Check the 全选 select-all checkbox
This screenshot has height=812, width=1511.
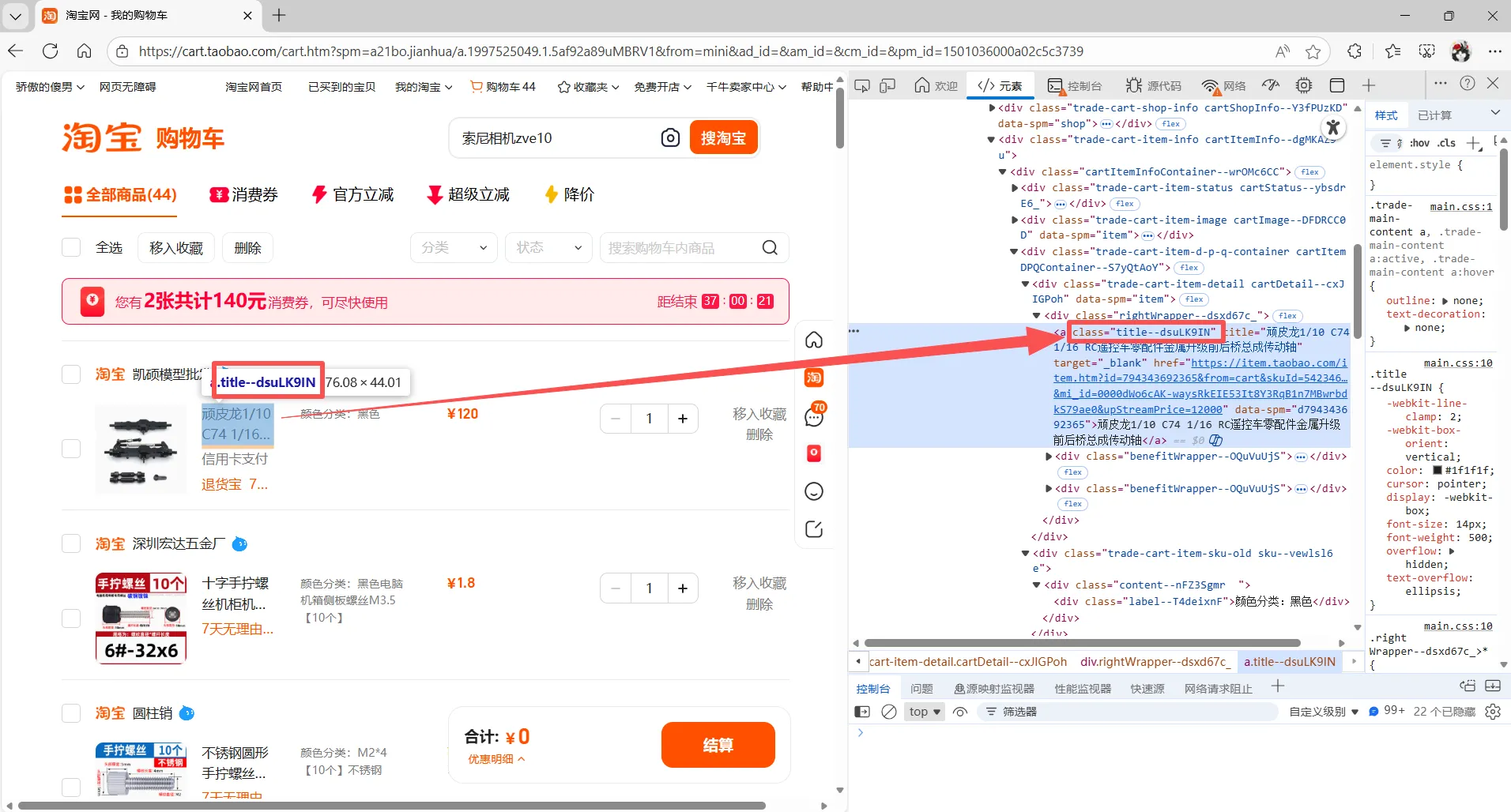point(70,246)
